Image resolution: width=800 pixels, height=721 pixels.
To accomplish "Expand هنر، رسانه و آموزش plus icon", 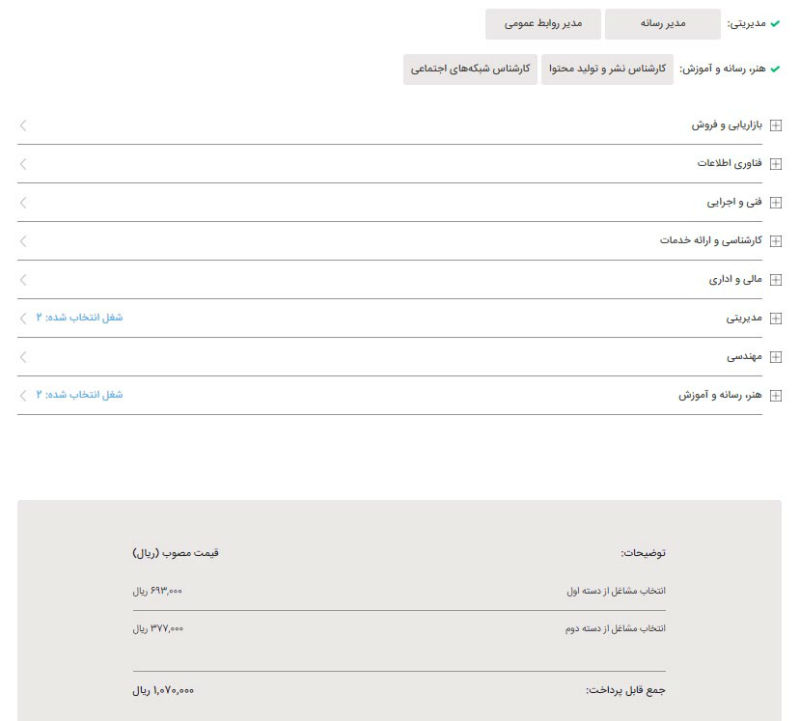I will 776,395.
